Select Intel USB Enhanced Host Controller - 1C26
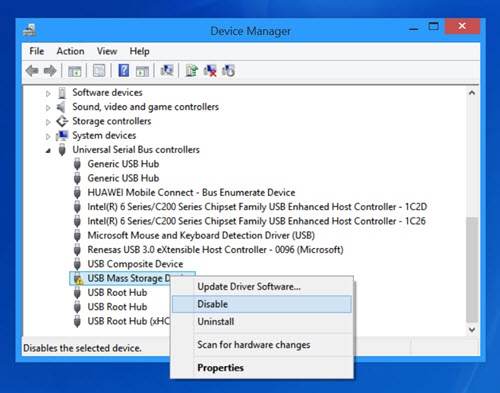This screenshot has width=500, height=393. [257, 221]
